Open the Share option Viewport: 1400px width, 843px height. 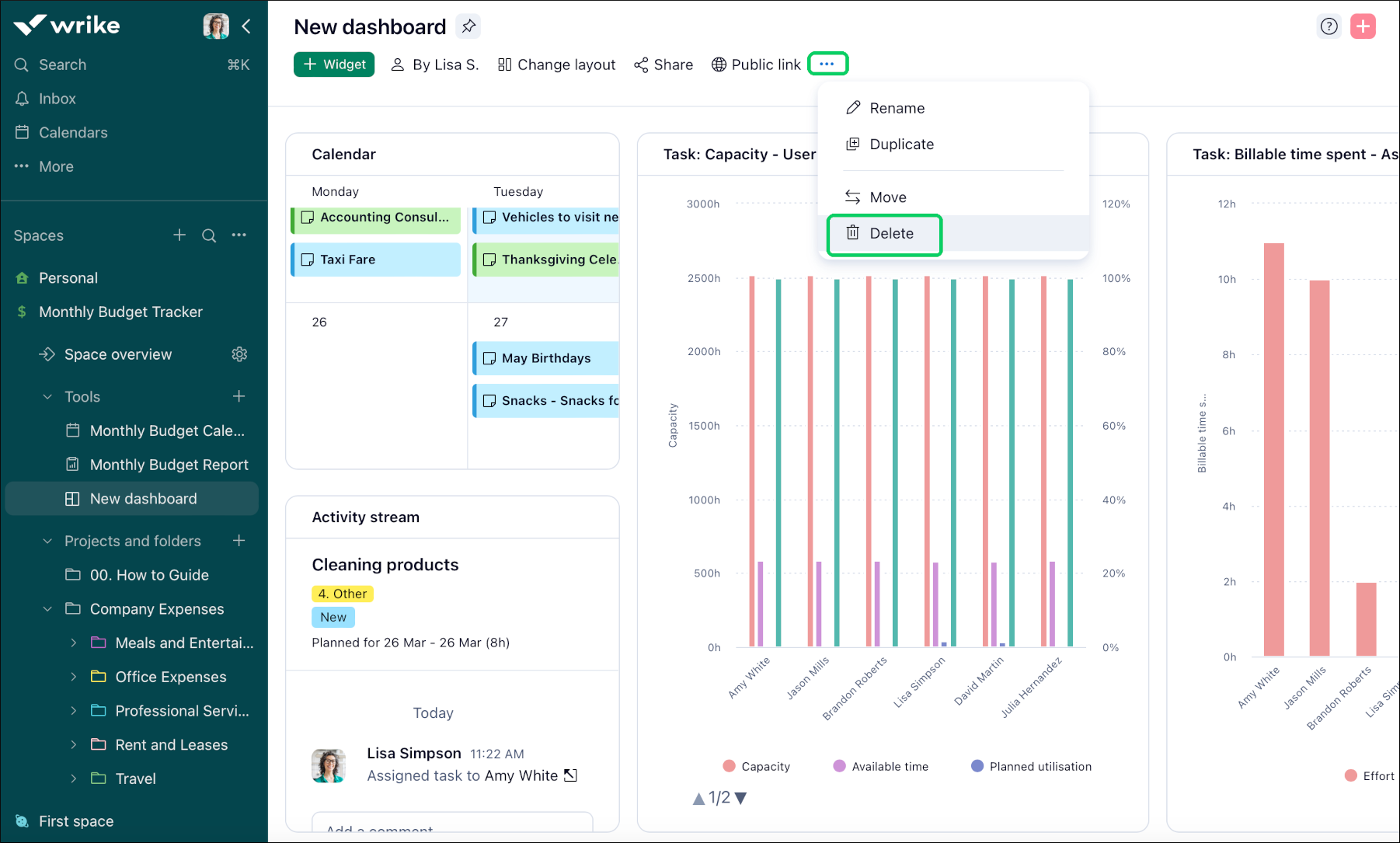tap(663, 64)
